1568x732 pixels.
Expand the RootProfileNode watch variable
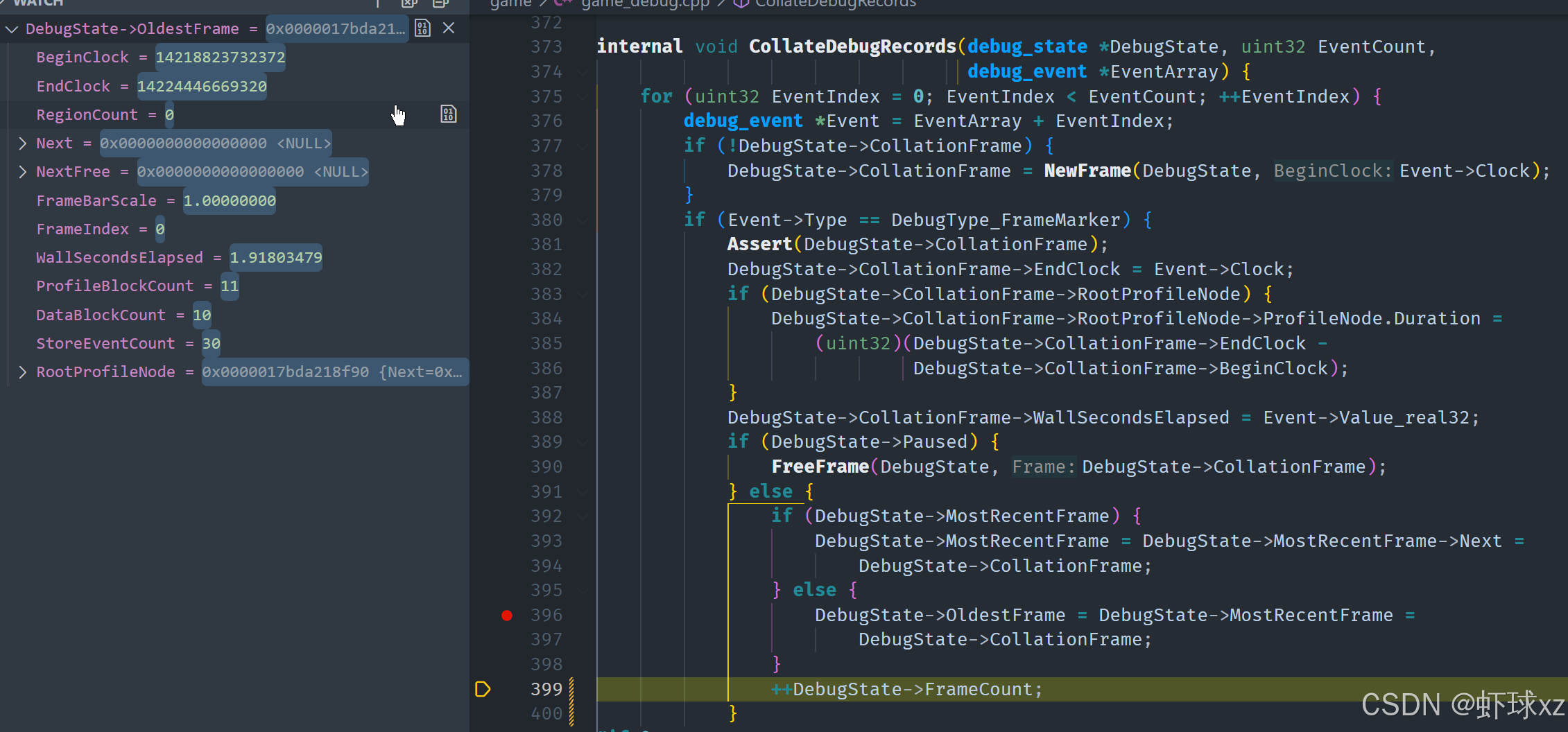[23, 372]
